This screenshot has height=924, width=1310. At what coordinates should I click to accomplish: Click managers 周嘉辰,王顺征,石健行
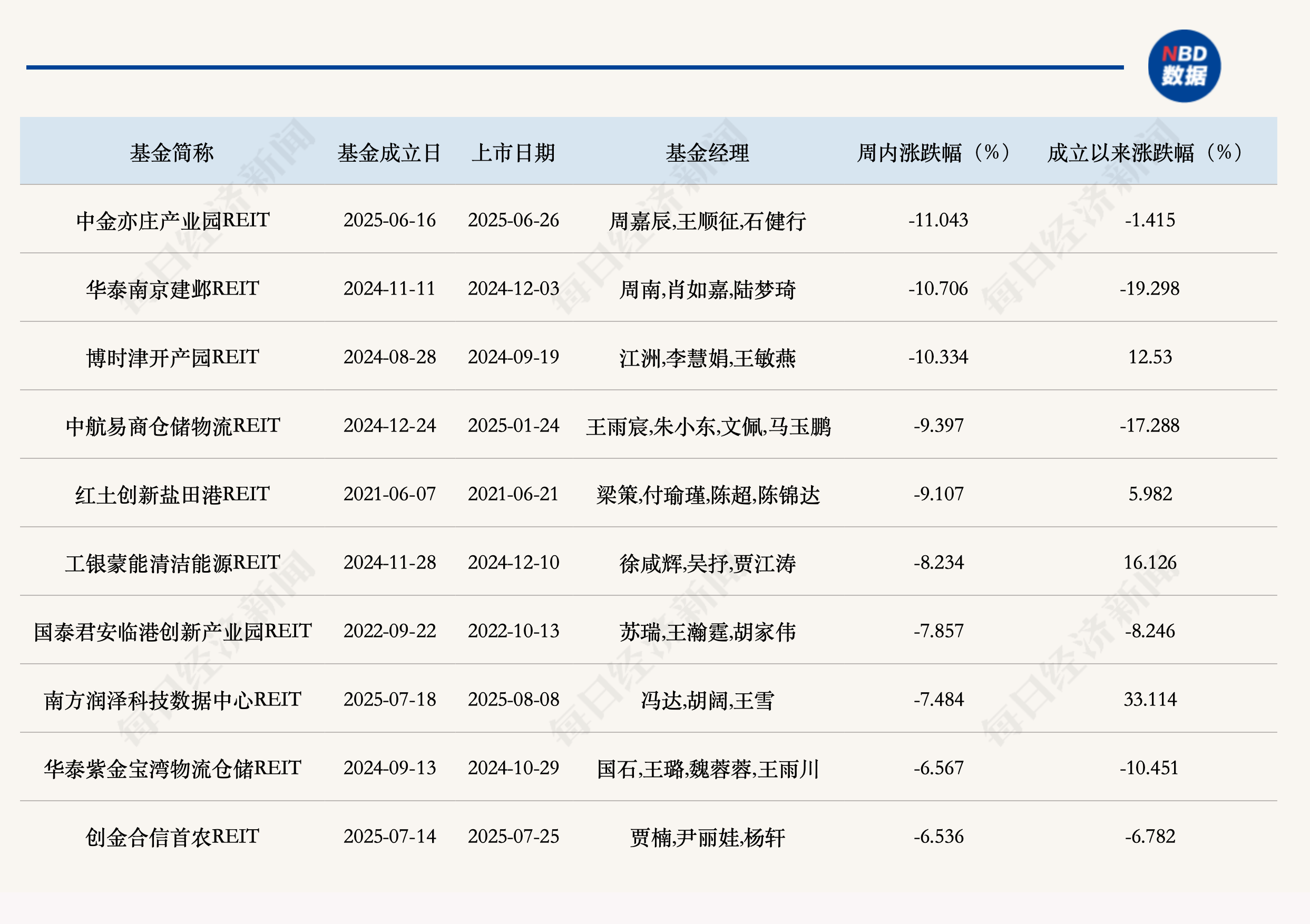pos(708,221)
